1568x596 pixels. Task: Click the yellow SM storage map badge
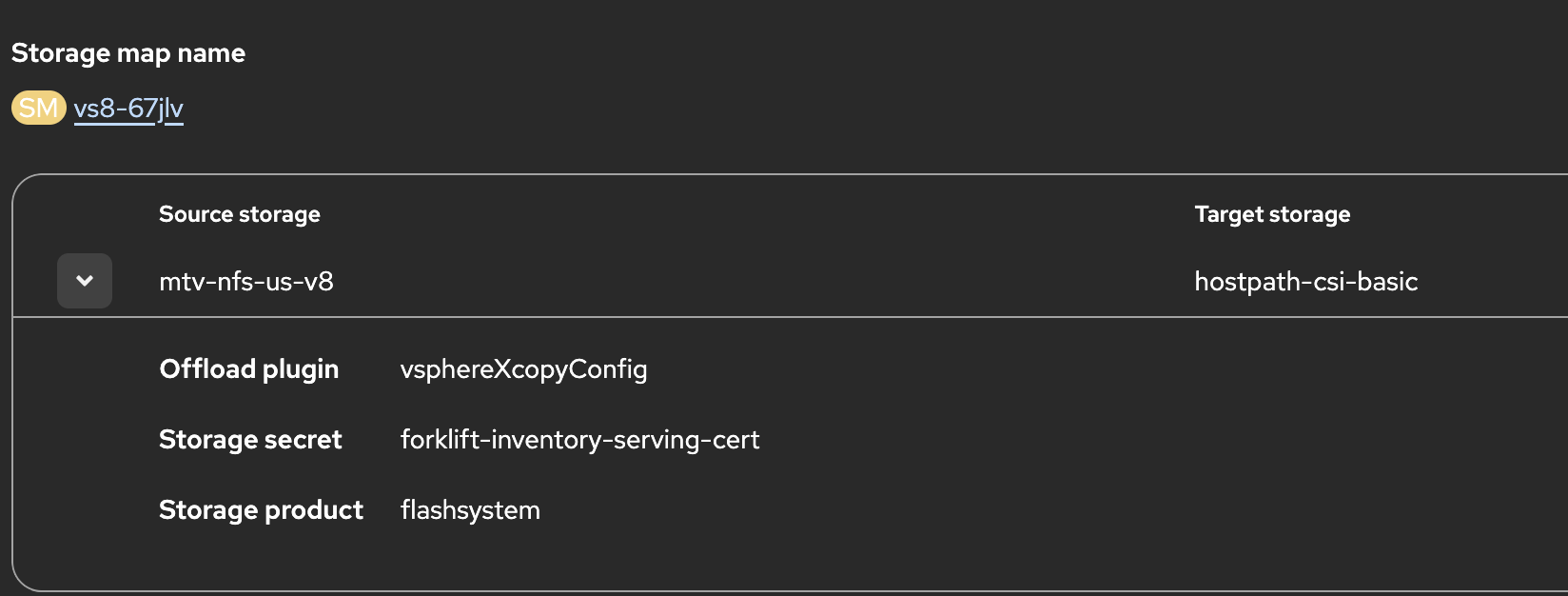(38, 109)
